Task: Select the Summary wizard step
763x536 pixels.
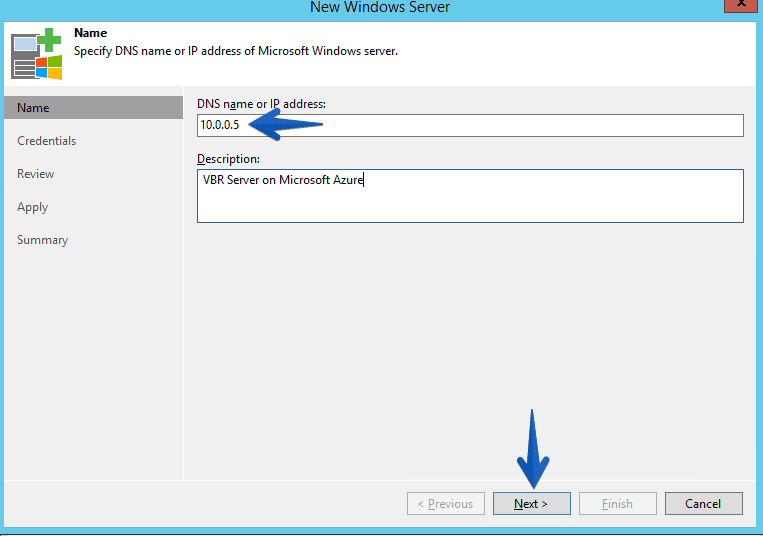Action: (x=42, y=240)
